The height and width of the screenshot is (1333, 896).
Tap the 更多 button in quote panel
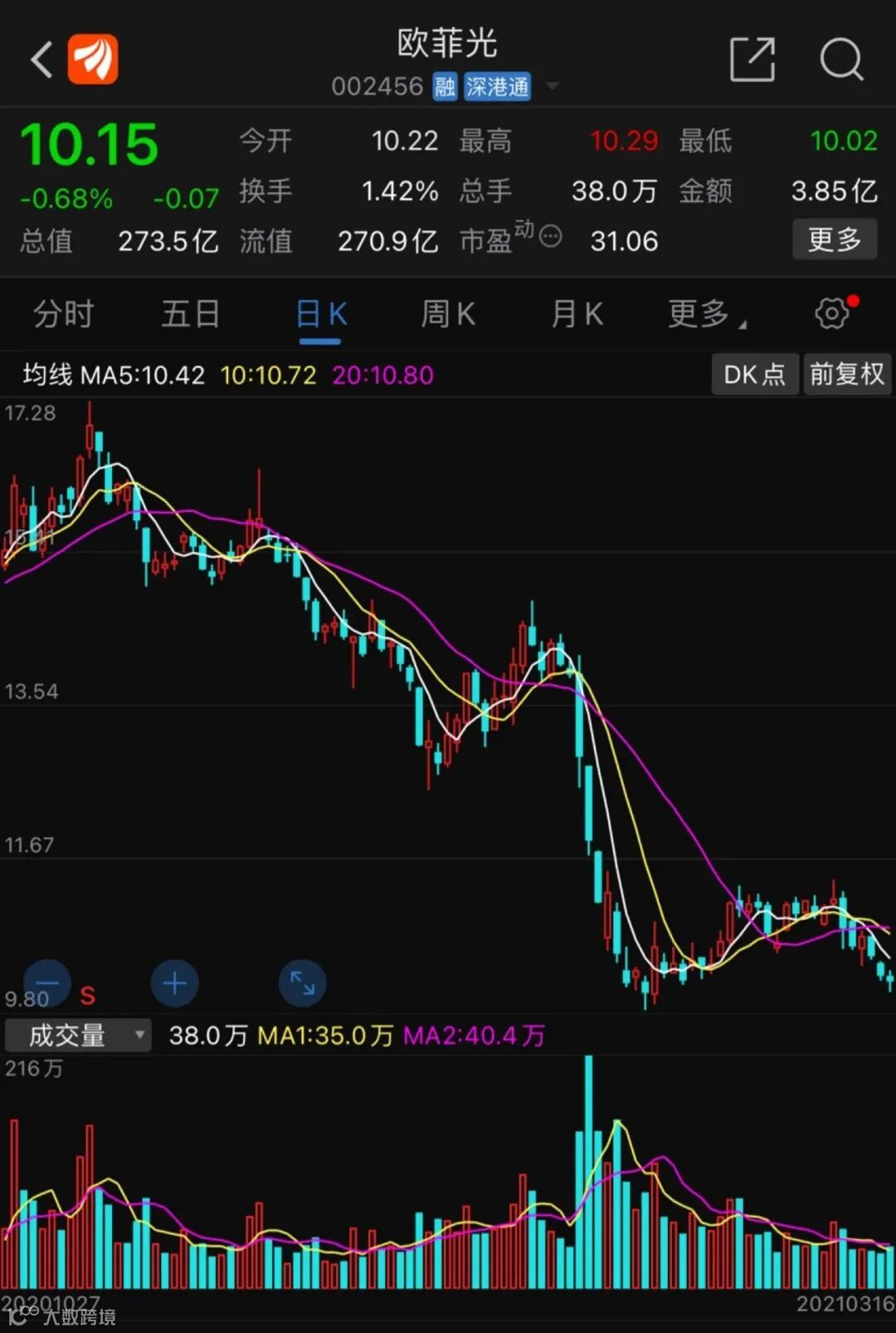click(835, 240)
